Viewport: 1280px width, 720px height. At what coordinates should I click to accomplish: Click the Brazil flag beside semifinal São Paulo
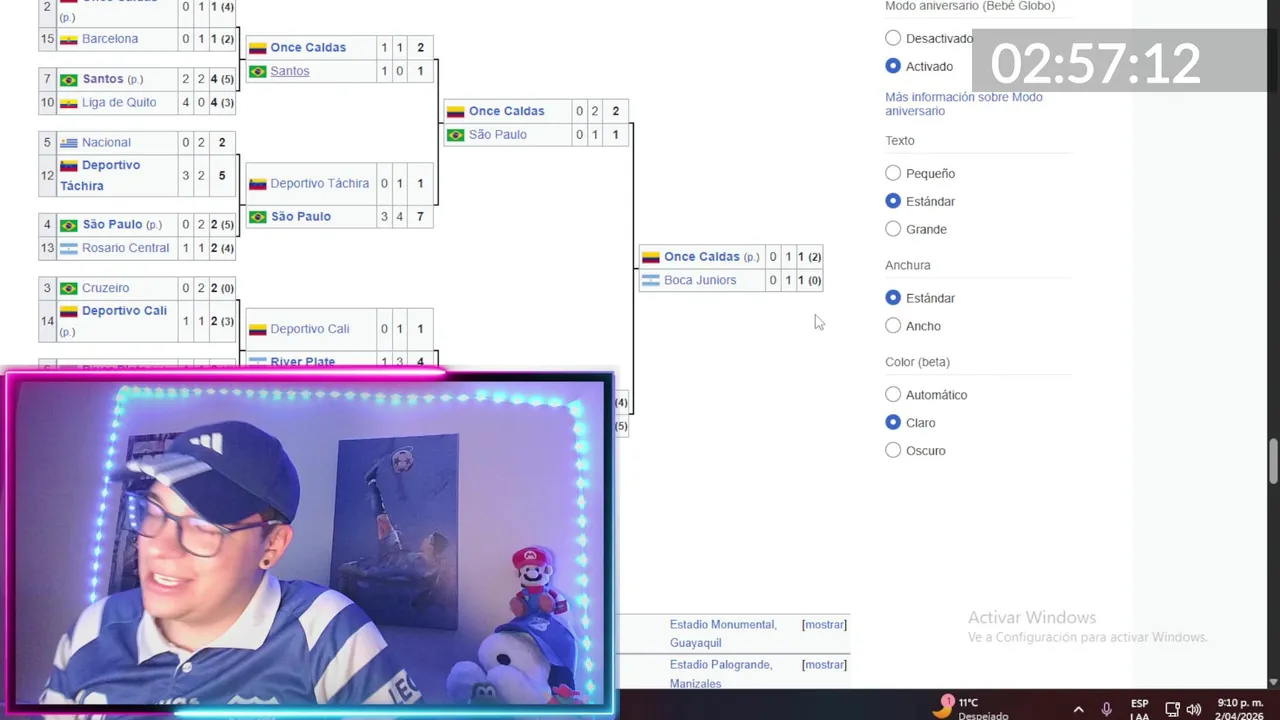pyautogui.click(x=455, y=135)
